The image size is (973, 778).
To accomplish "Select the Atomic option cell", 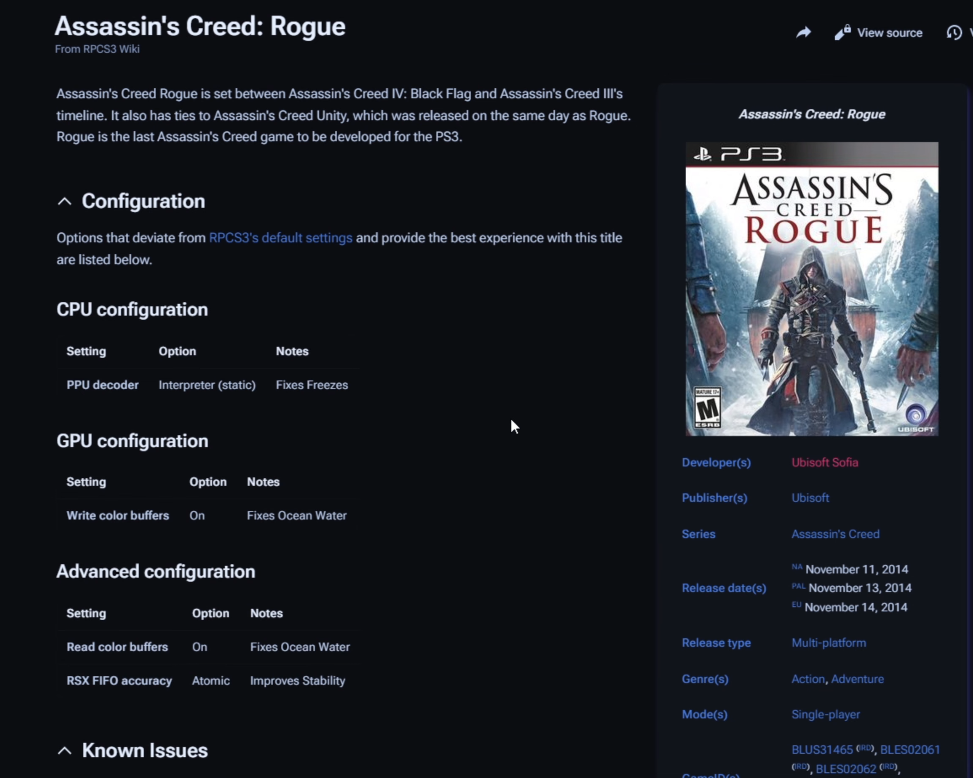I will click(x=210, y=681).
